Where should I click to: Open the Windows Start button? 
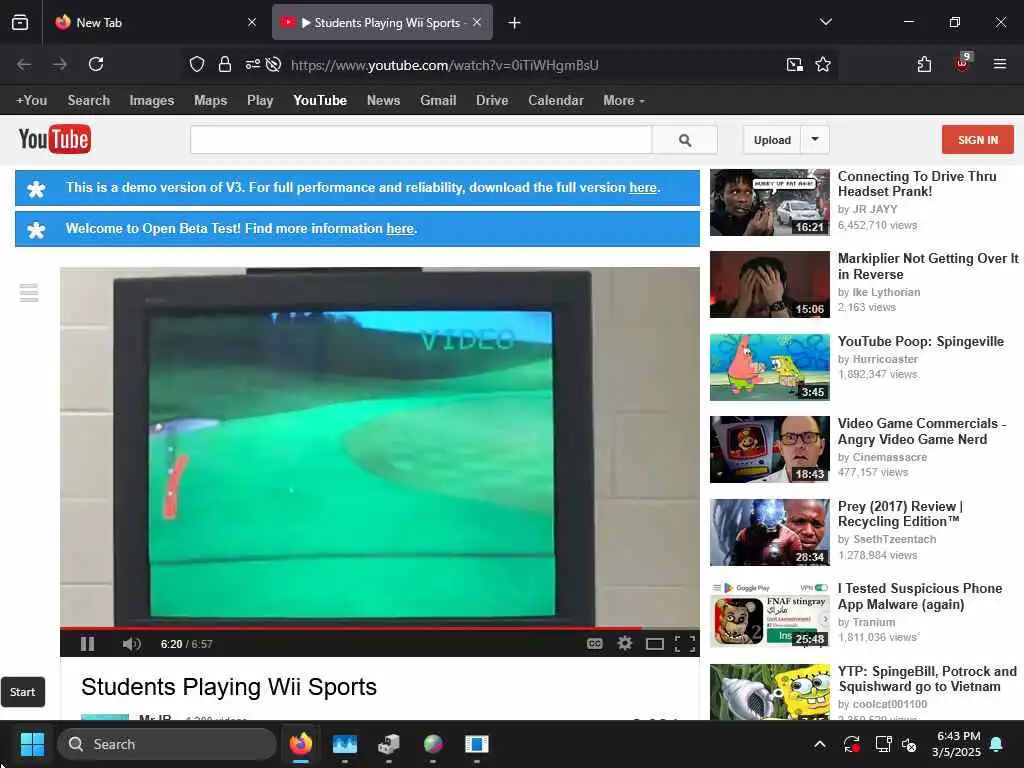tap(32, 744)
